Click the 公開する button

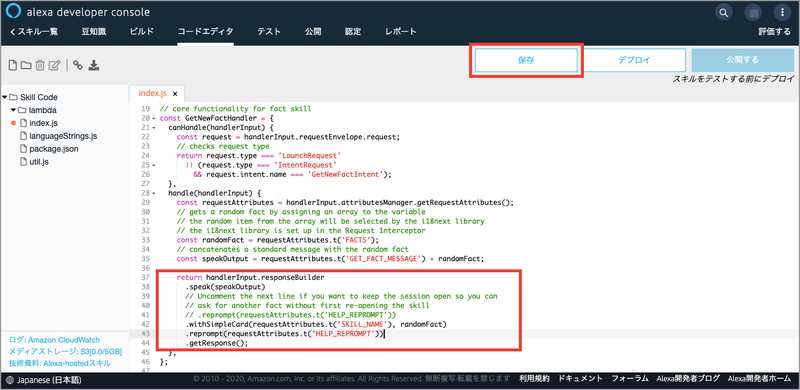(x=742, y=60)
